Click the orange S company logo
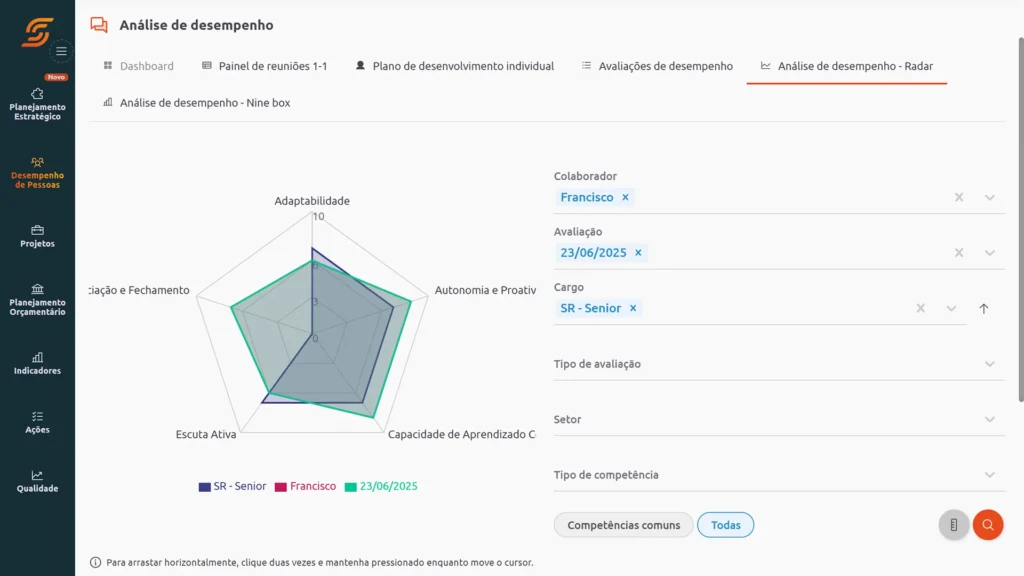The height and width of the screenshot is (576, 1024). coord(37,32)
